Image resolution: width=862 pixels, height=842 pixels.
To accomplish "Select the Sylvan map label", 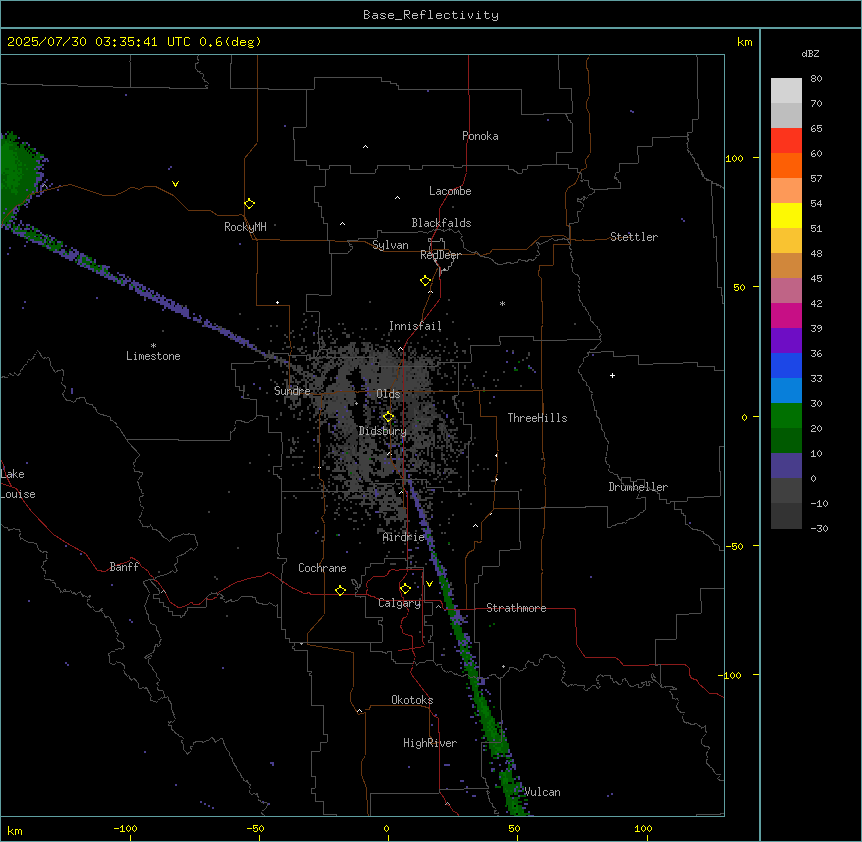I will pyautogui.click(x=390, y=245).
